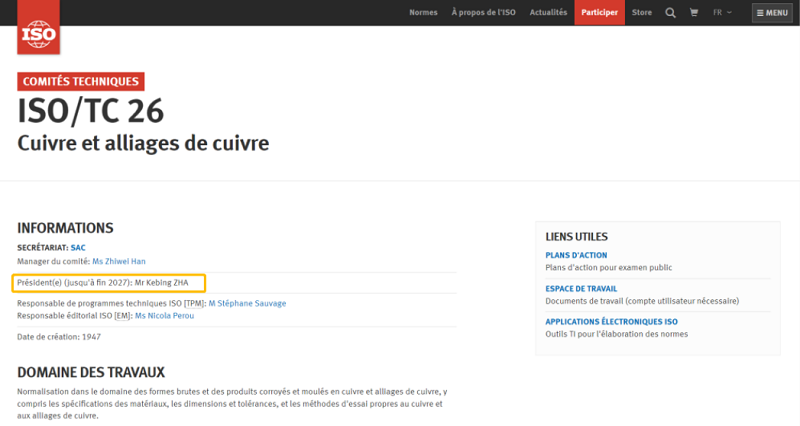Click M Stéphane Sauvage link
This screenshot has height=426, width=800.
[x=247, y=304]
